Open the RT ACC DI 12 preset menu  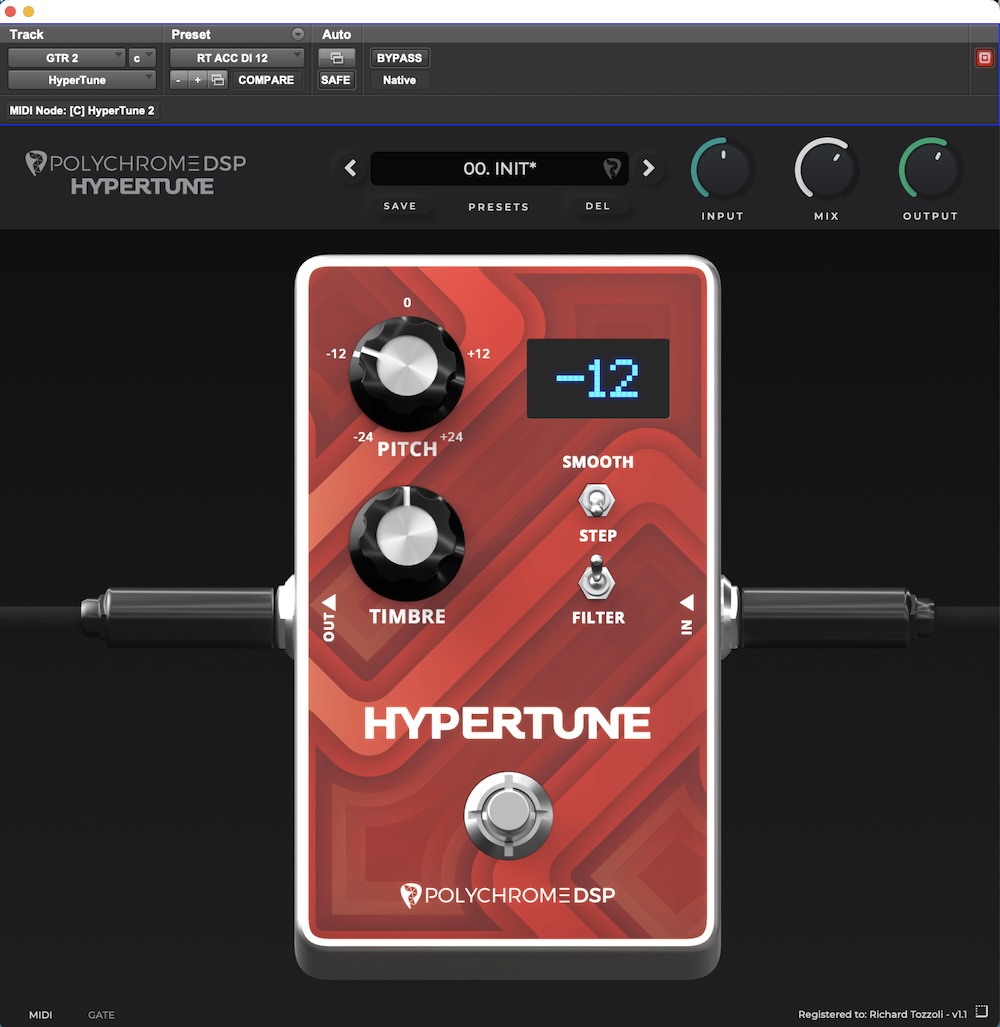coord(236,57)
